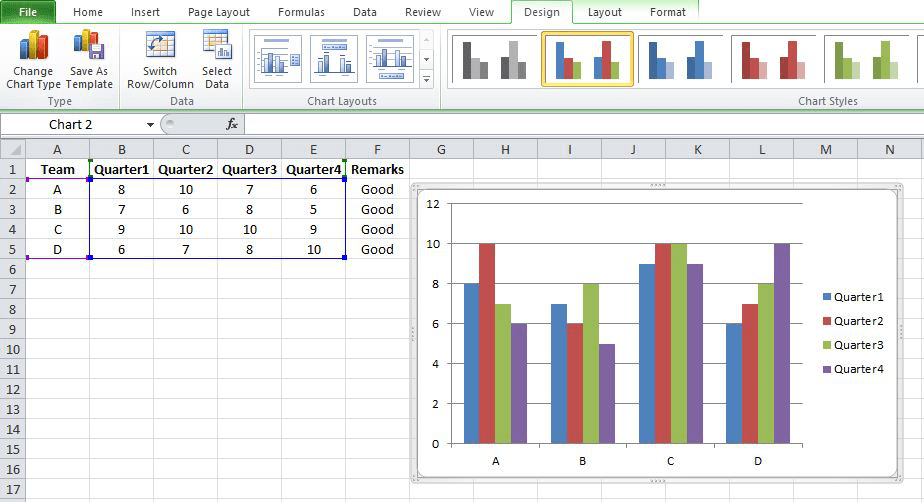Apply the first chart layout thumbnail
Screen dimensions: 924x502
coord(278,59)
